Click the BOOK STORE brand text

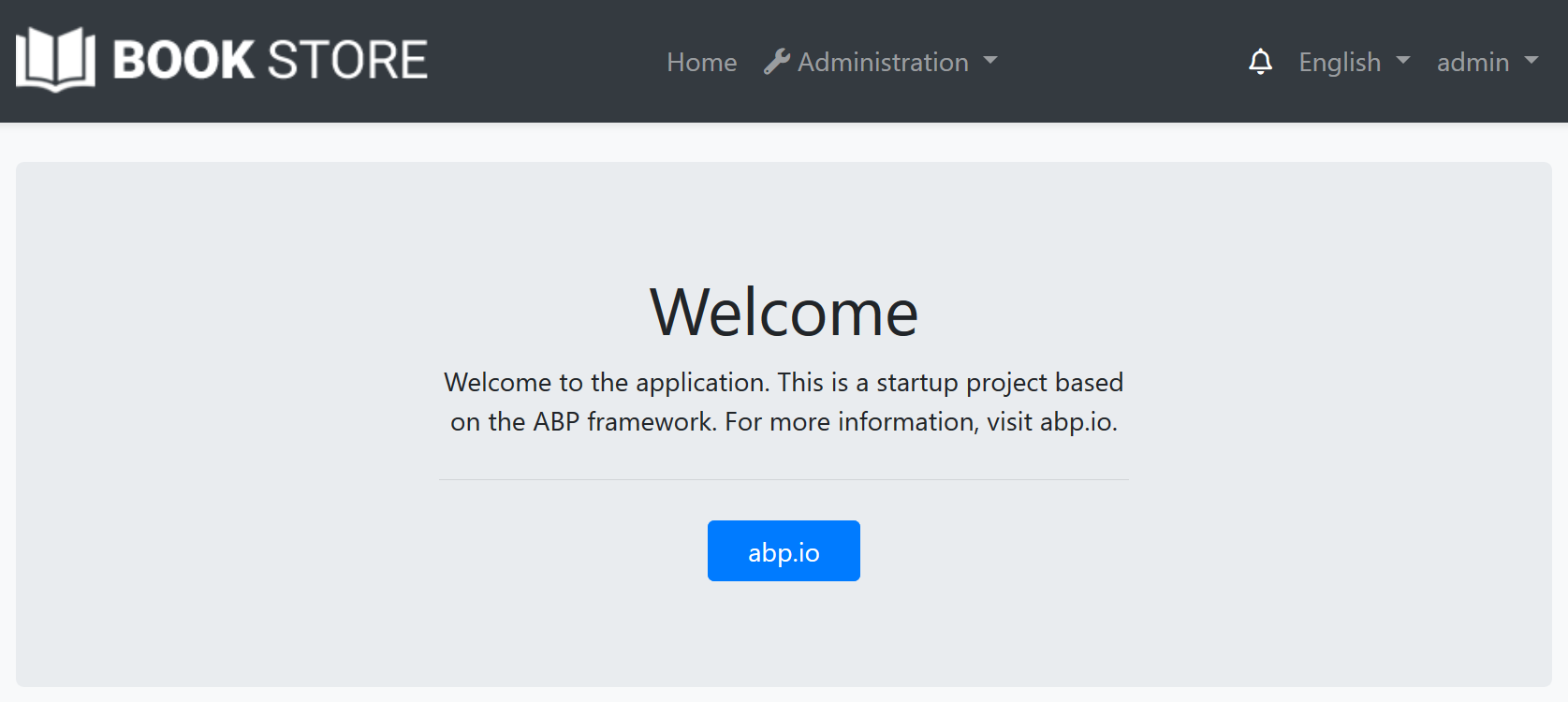pyautogui.click(x=270, y=60)
